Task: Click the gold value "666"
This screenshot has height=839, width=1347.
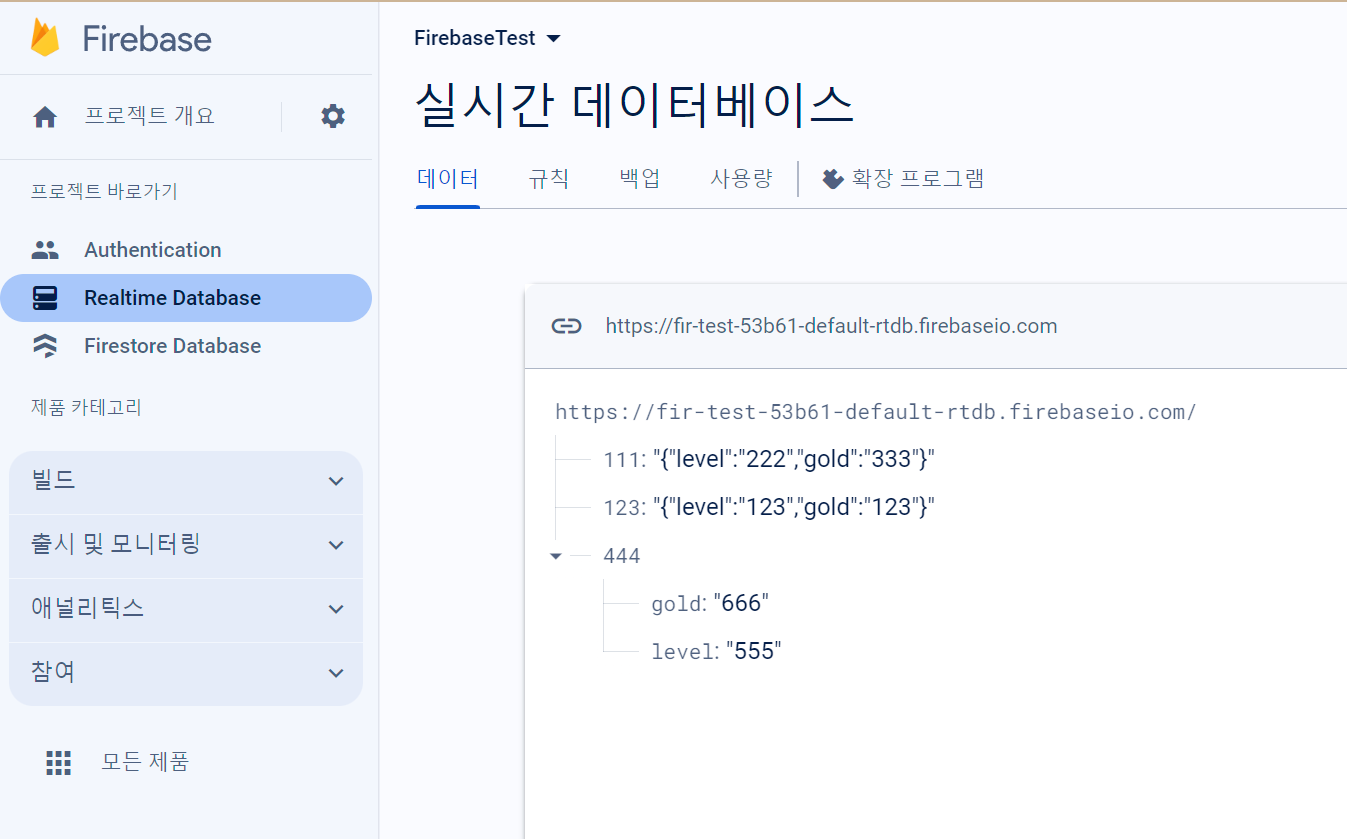Action: pos(741,603)
